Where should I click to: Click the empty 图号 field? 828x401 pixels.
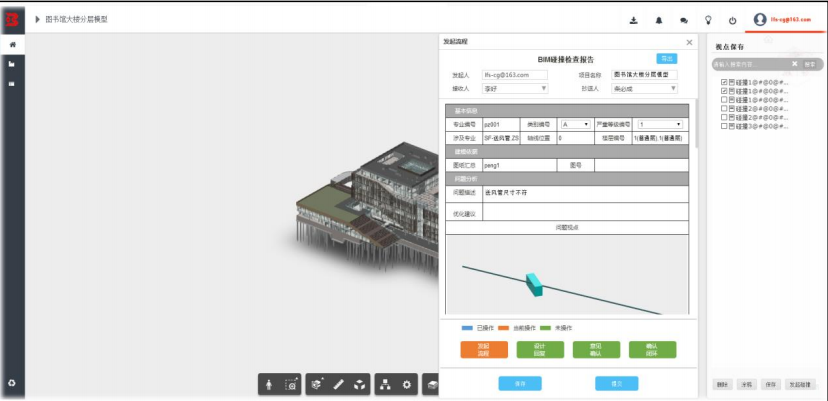click(x=641, y=165)
